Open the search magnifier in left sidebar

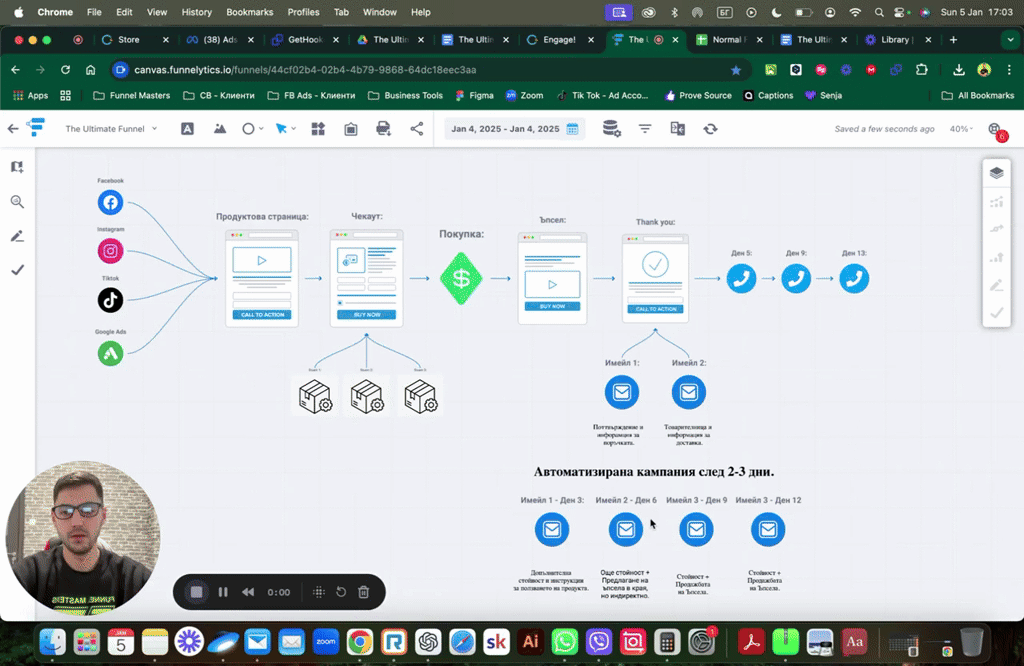[x=18, y=202]
